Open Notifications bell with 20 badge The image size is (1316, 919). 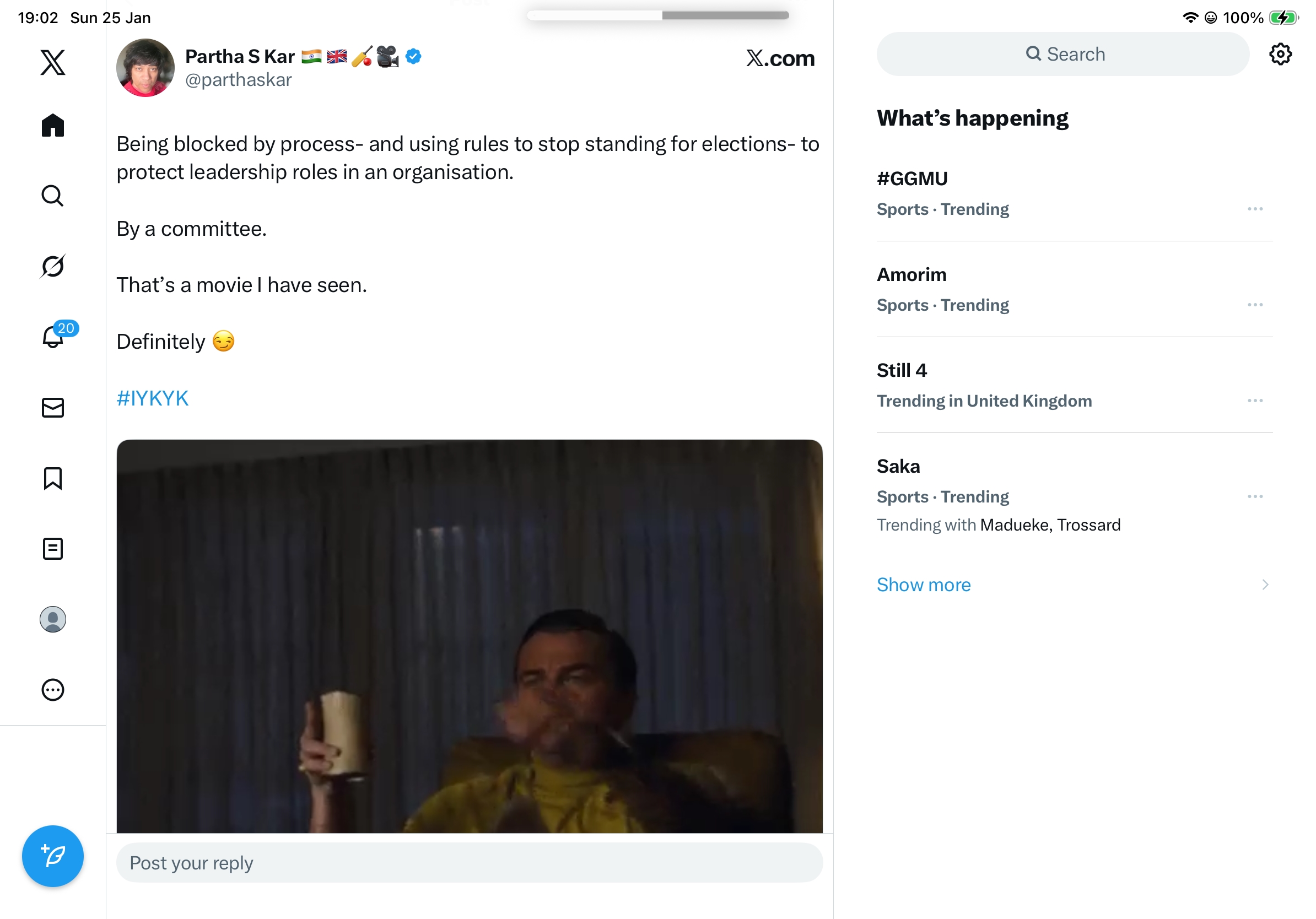pyautogui.click(x=53, y=337)
